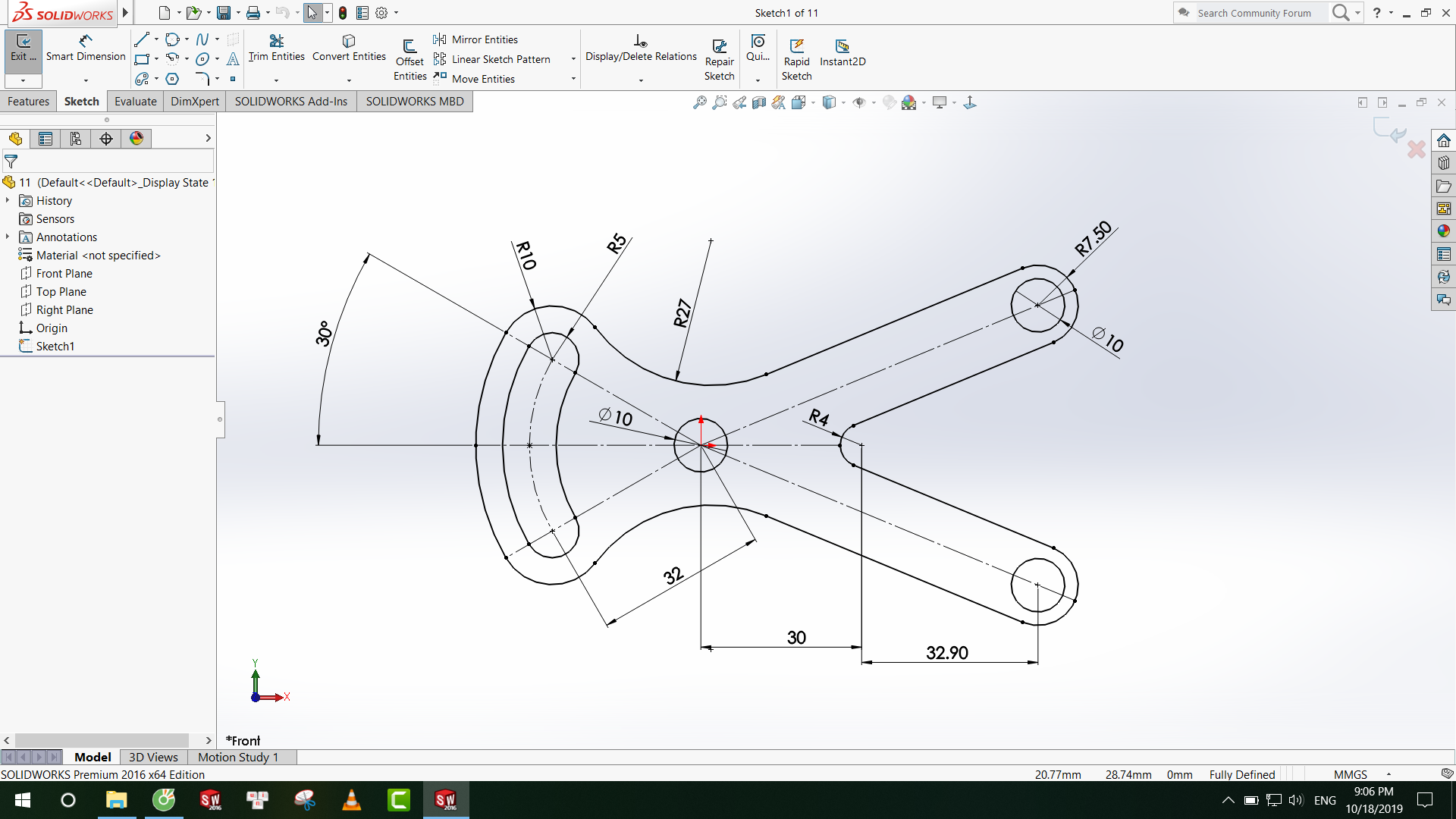Click the Save icon
Viewport: 1456px width, 819px height.
coord(223,13)
